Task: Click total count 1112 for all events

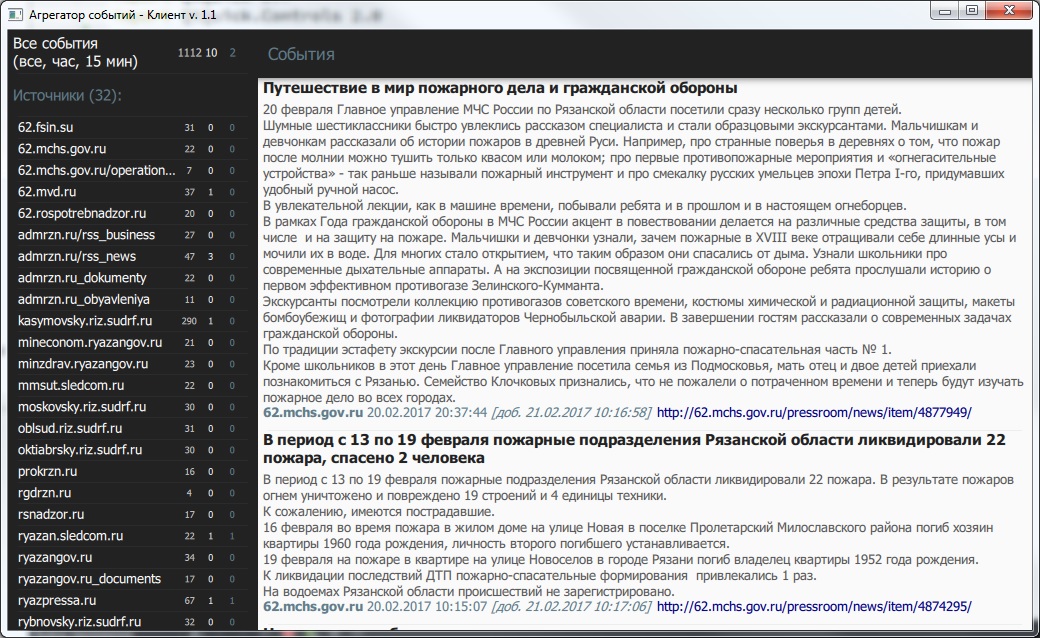Action: click(189, 53)
